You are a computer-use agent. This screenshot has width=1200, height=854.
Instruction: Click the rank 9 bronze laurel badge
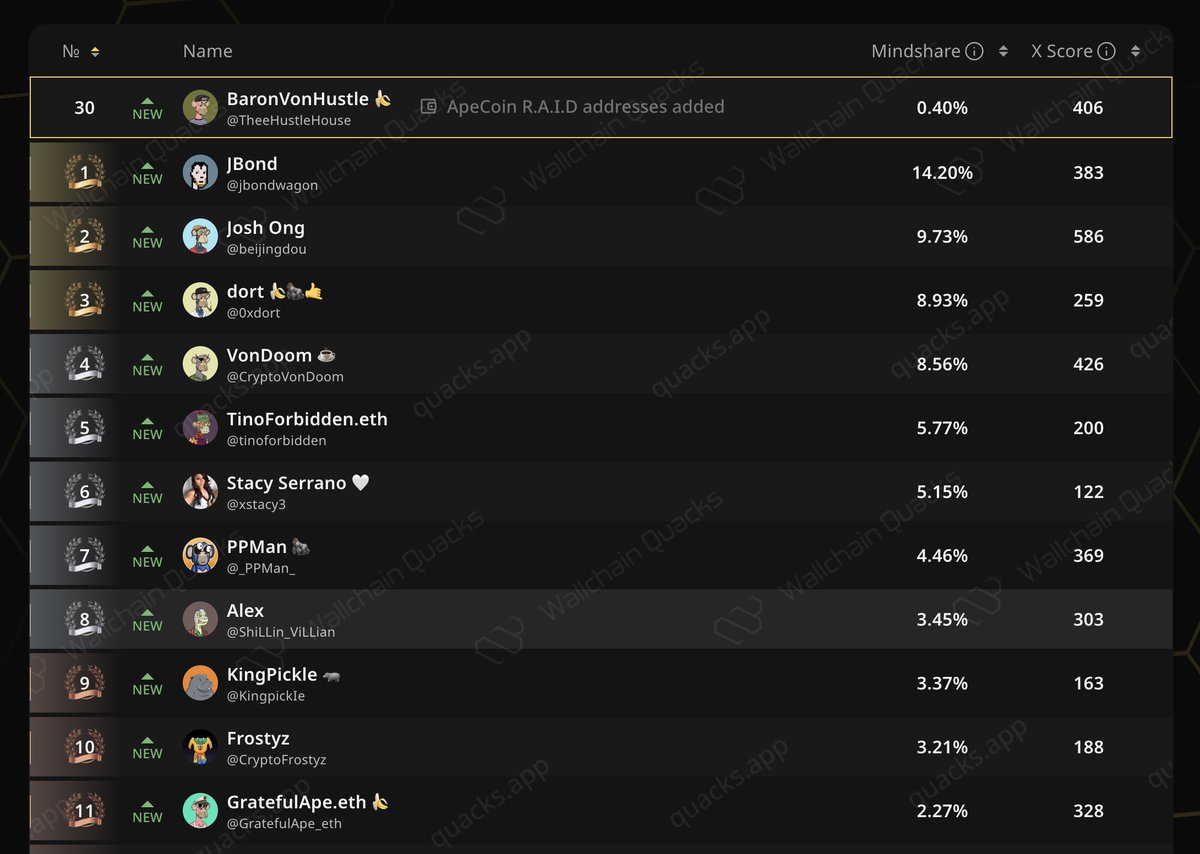84,683
